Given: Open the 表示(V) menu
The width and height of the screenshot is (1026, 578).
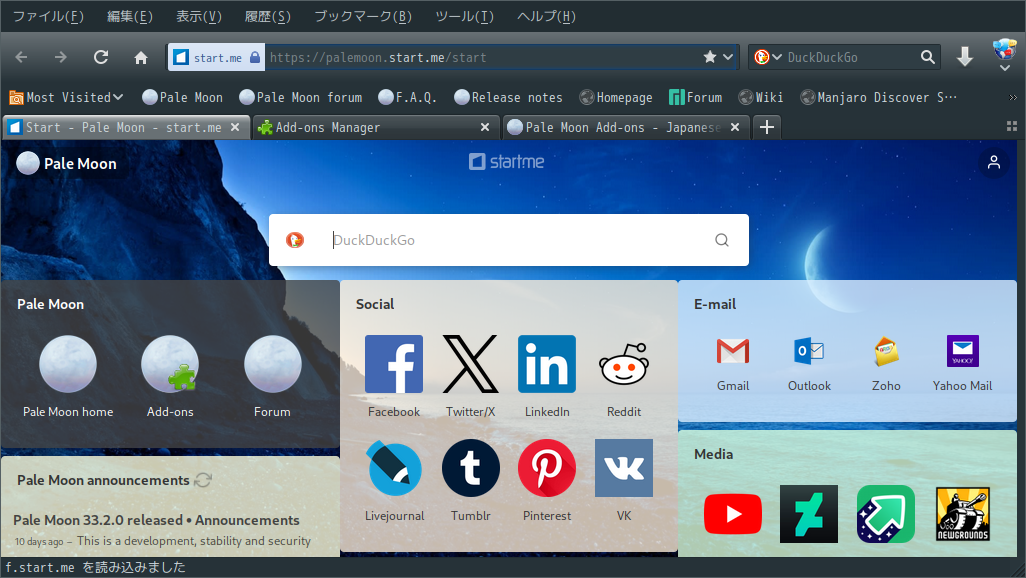Looking at the screenshot, I should (199, 16).
